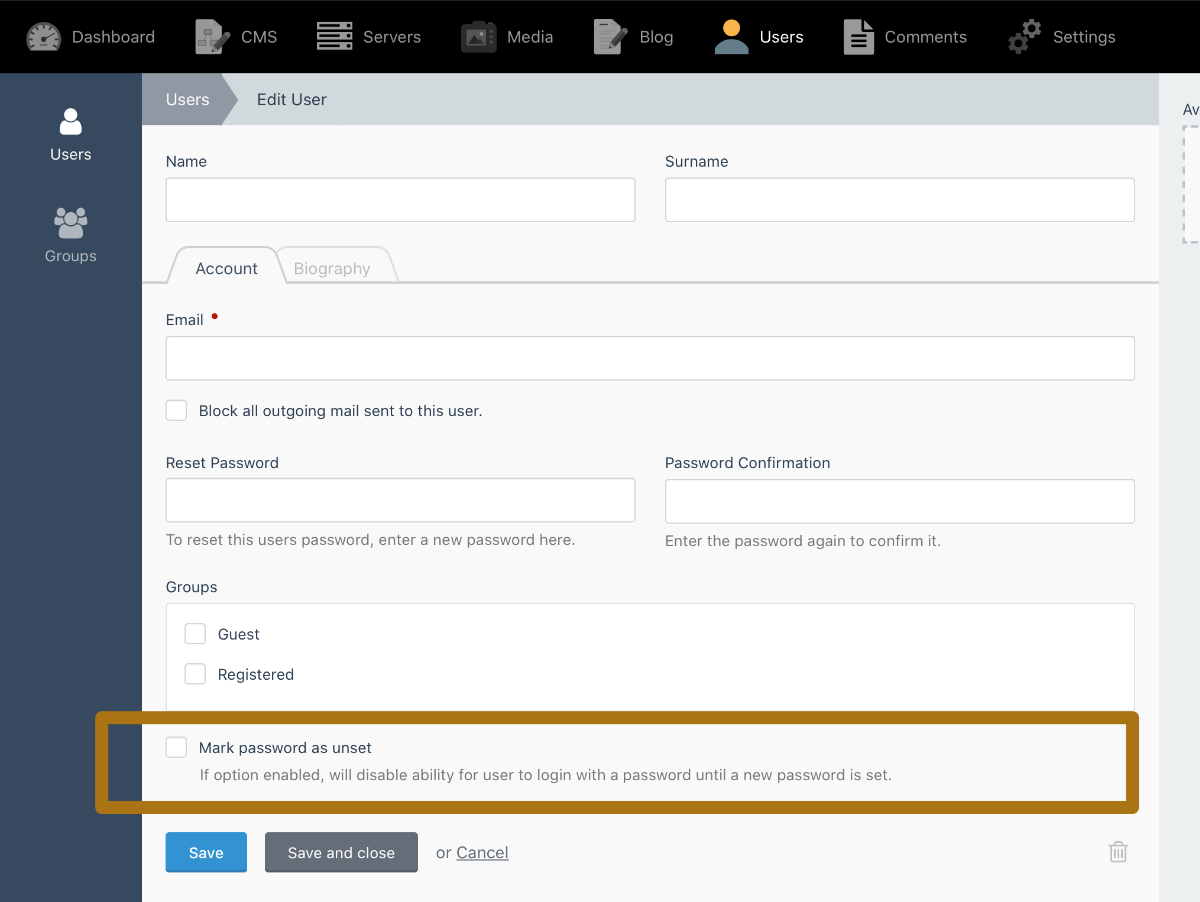Viewport: 1200px width, 902px height.
Task: Open the Blog pencil icon
Action: (x=610, y=37)
